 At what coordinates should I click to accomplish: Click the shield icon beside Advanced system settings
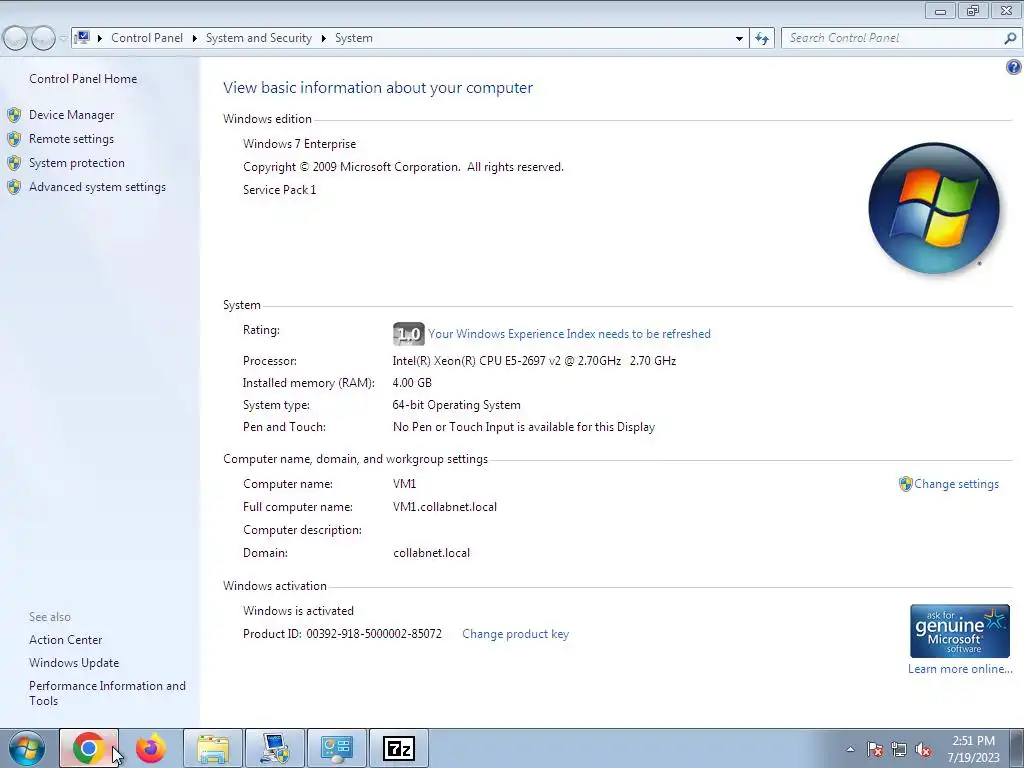pos(14,187)
